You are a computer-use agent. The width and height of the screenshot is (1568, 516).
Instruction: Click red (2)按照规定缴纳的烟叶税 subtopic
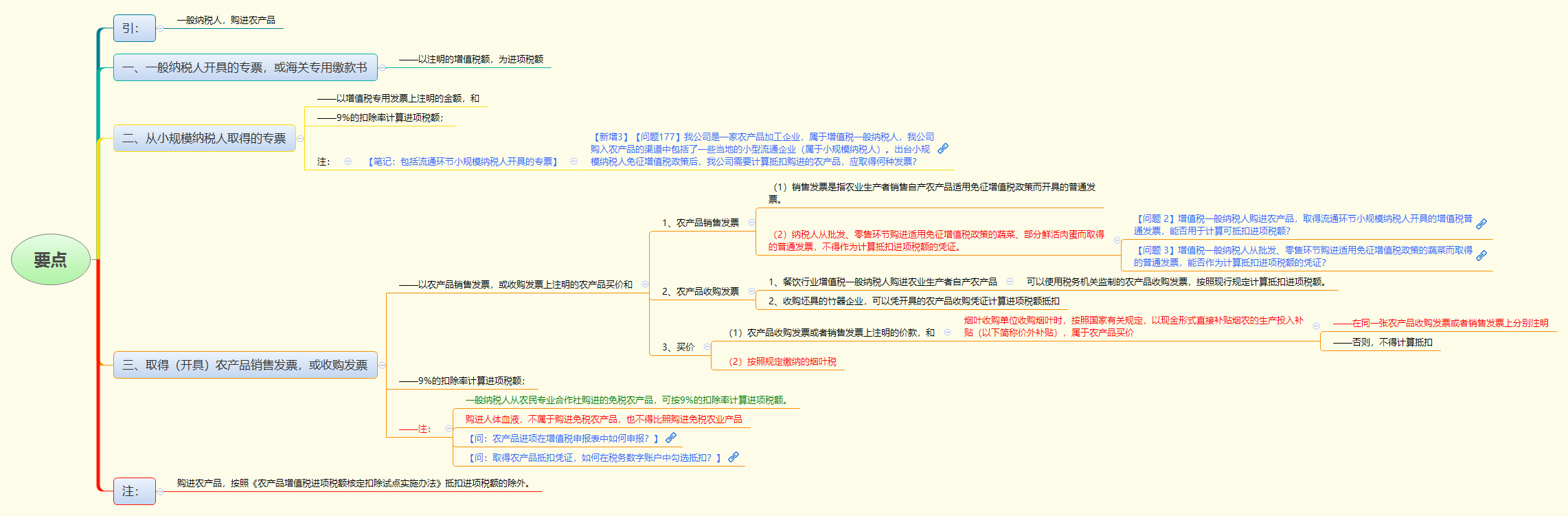[x=782, y=362]
